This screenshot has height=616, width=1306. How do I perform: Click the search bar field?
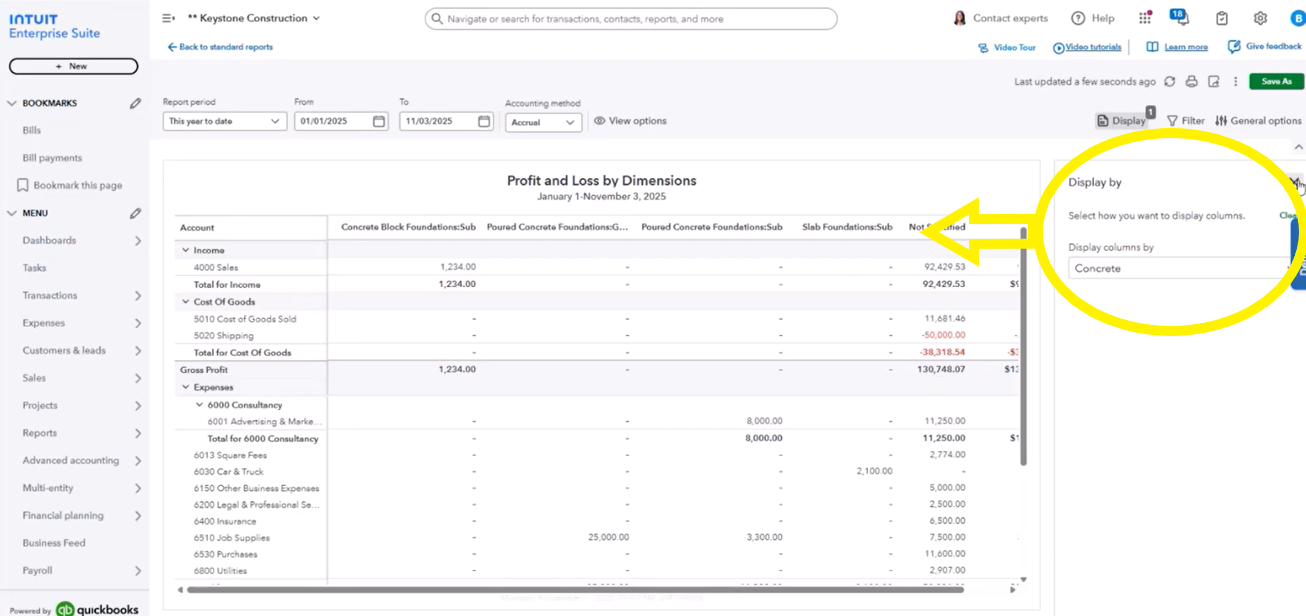click(630, 19)
